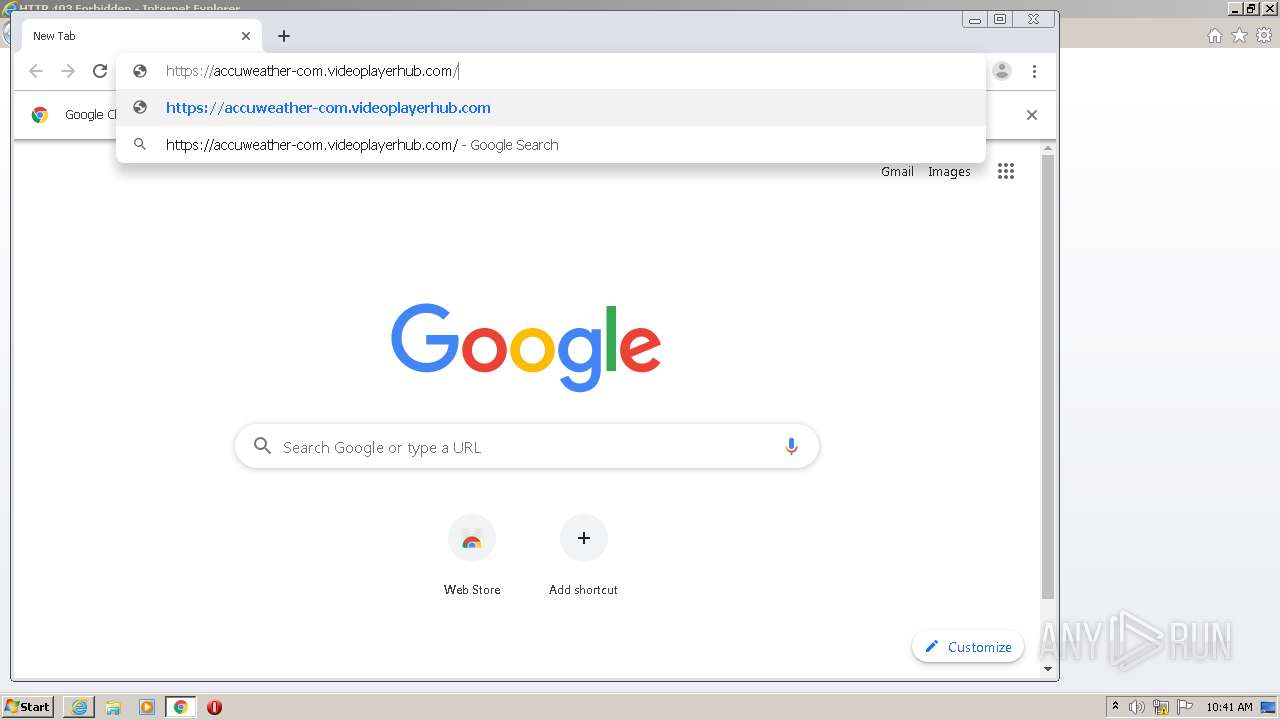This screenshot has width=1280, height=720.
Task: Click the page scrollbar's down arrow
Action: coord(1048,669)
